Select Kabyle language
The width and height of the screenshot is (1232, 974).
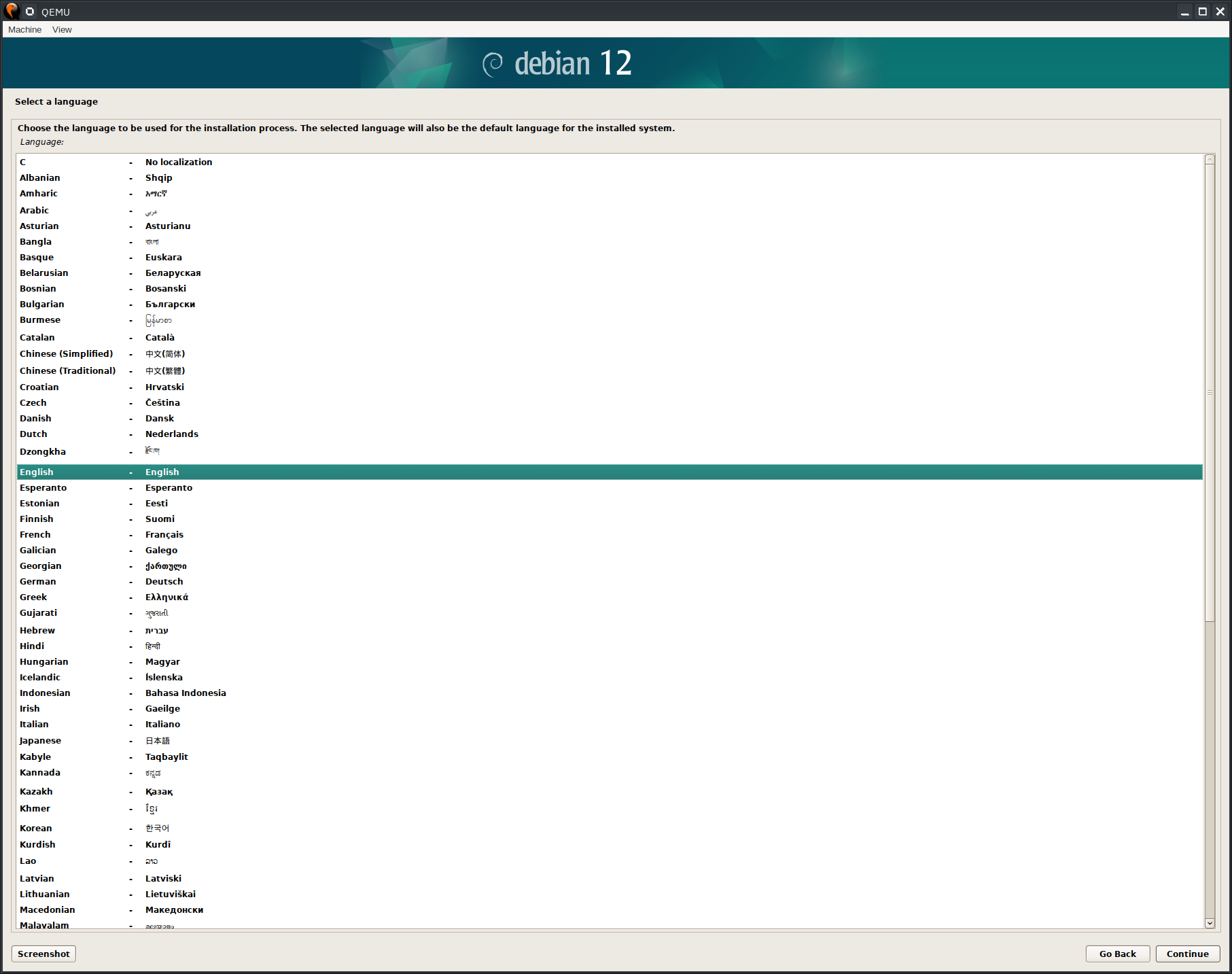pos(610,756)
